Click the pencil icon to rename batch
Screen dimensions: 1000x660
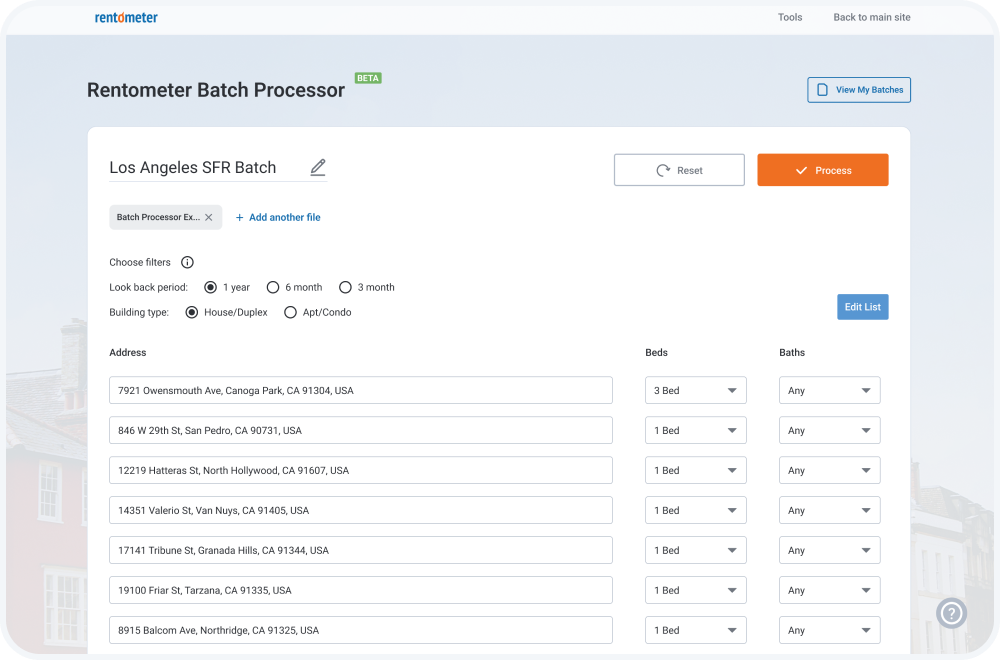pos(318,167)
